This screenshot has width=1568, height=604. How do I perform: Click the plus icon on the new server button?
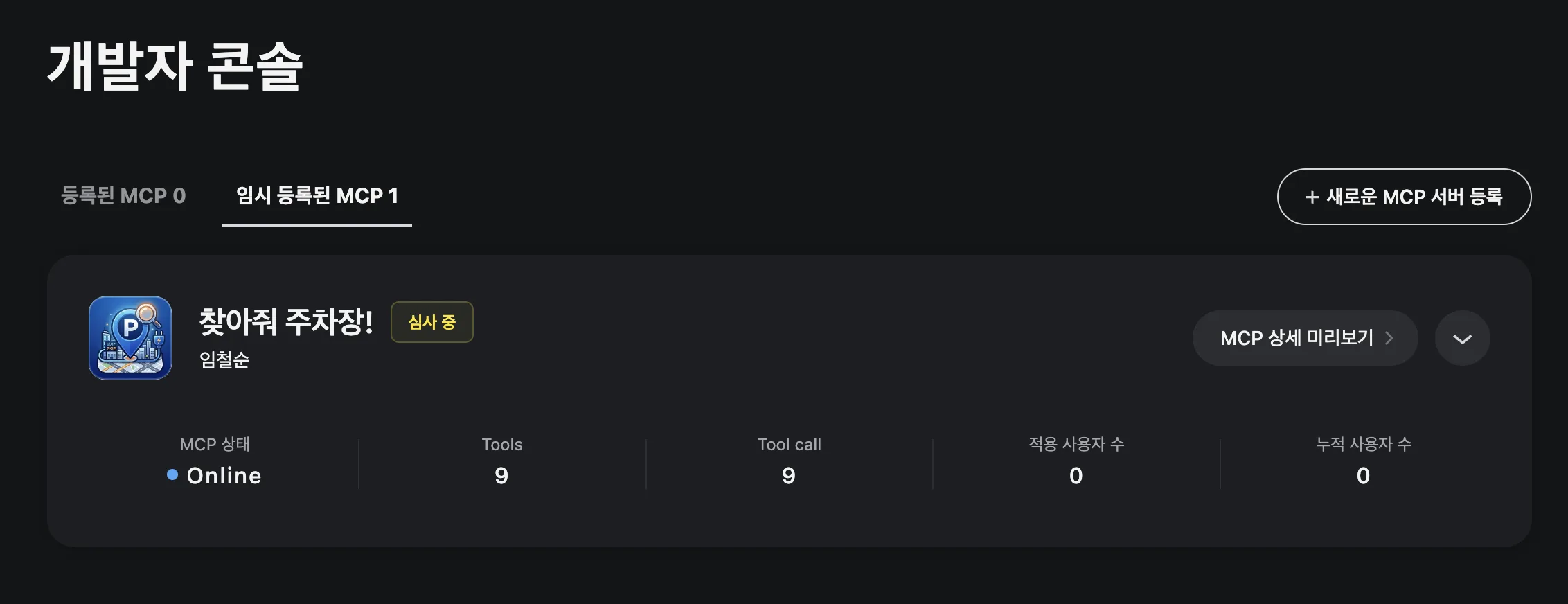(x=1312, y=197)
